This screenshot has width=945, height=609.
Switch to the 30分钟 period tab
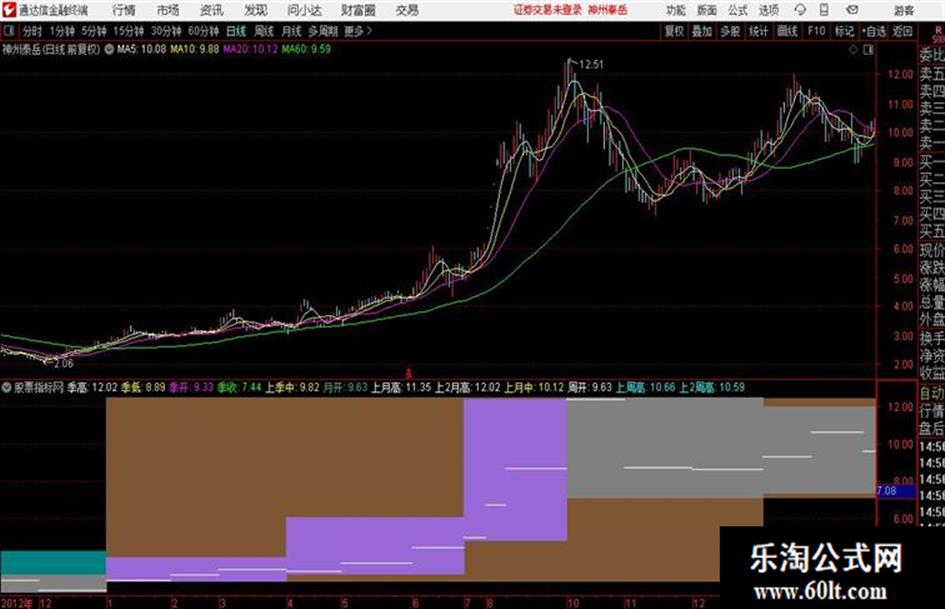pos(166,31)
